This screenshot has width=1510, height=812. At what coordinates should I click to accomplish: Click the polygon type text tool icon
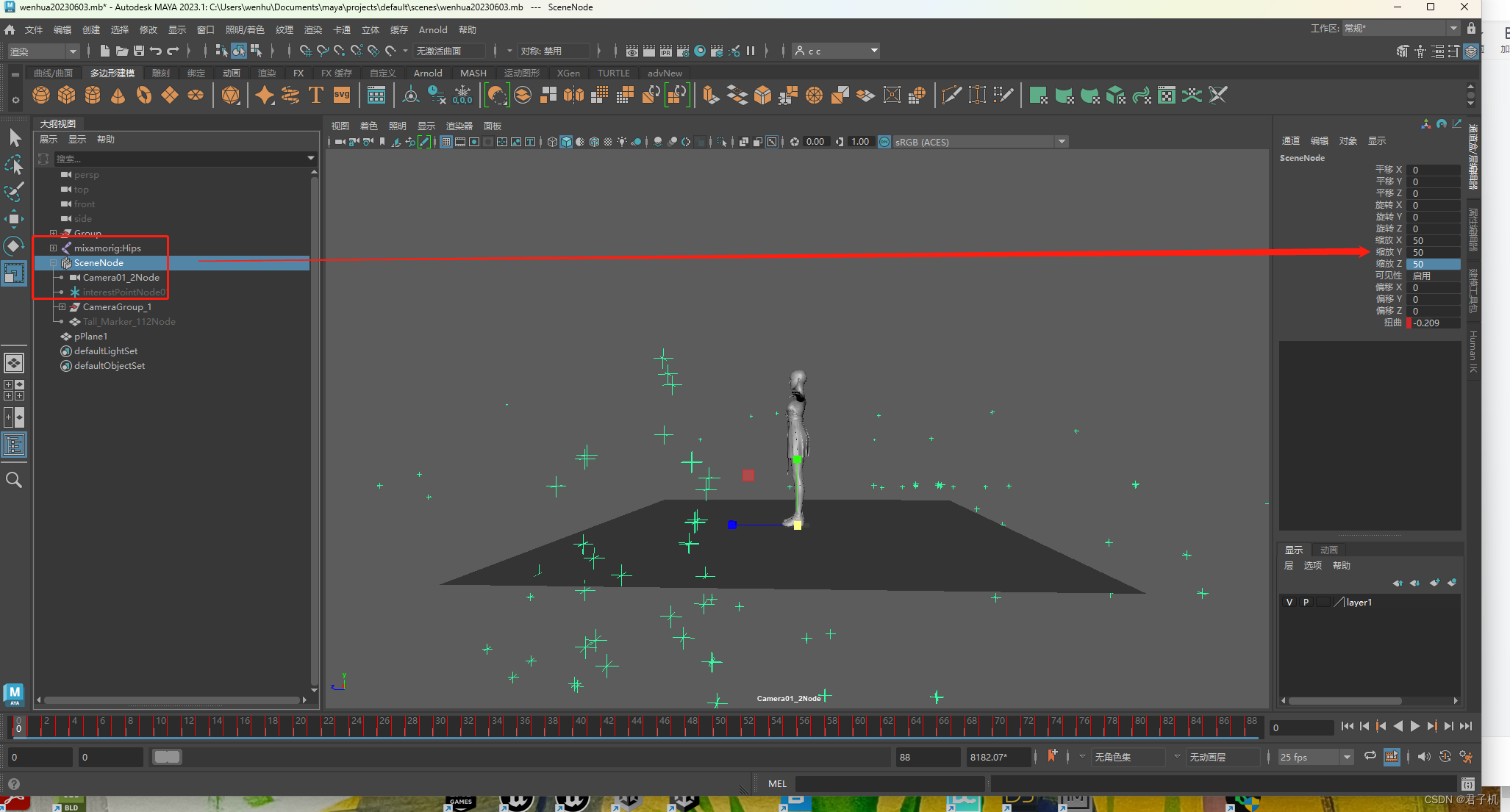point(316,96)
